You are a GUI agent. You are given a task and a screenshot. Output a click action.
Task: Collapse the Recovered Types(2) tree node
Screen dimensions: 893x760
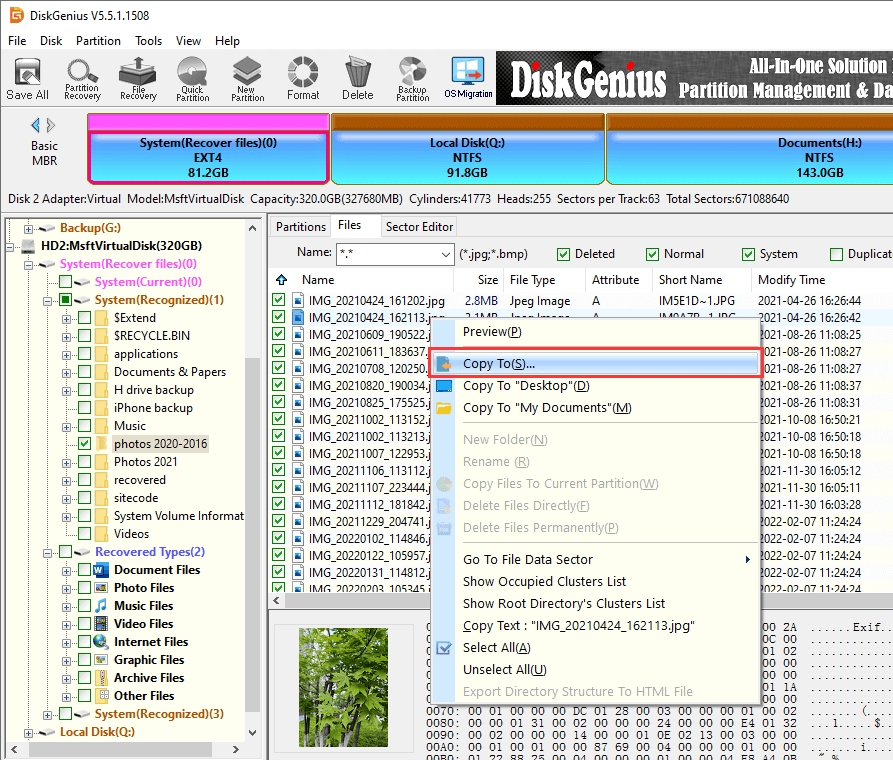click(48, 552)
